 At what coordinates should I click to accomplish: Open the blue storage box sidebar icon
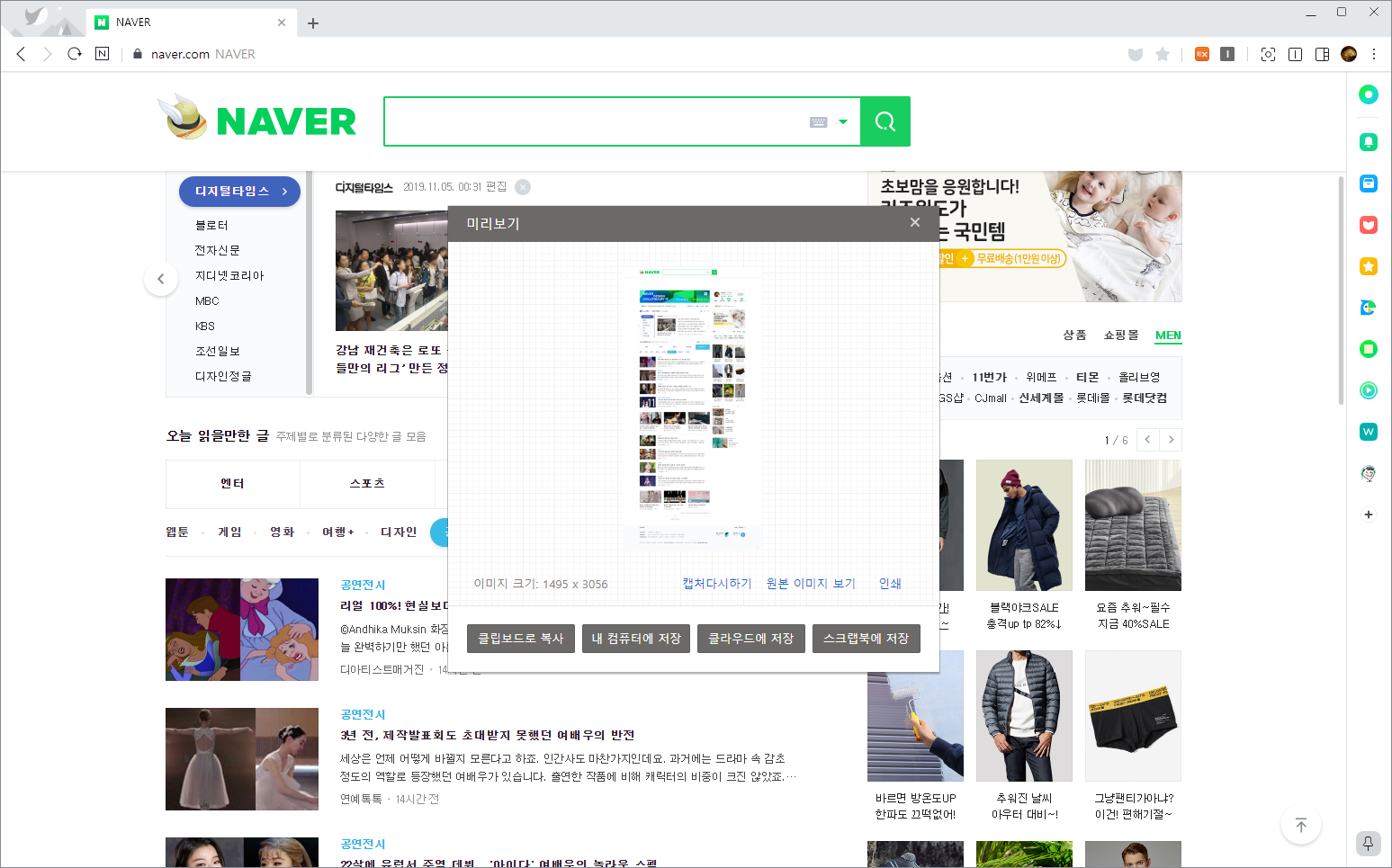[1369, 183]
